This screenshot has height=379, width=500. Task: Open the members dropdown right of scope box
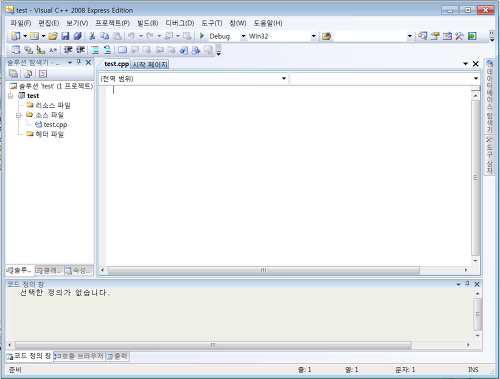coord(476,79)
